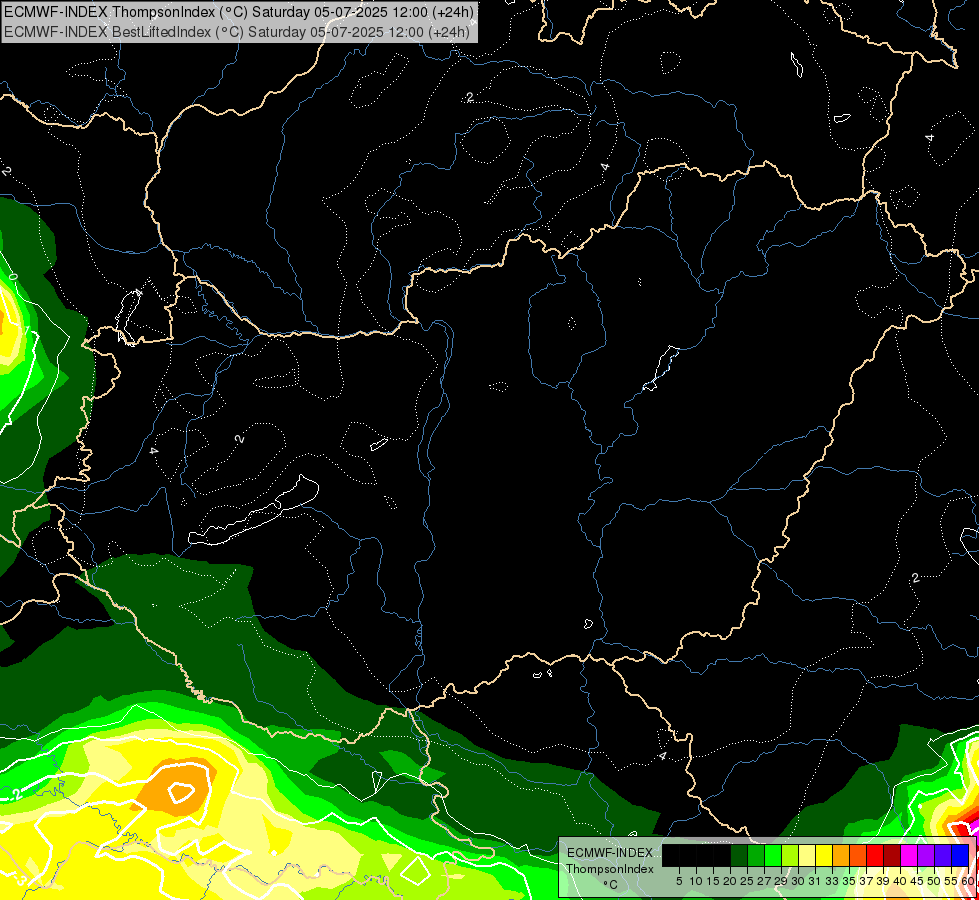Click the ThompsonIndex label in the legend
The height and width of the screenshot is (900, 979).
point(610,869)
